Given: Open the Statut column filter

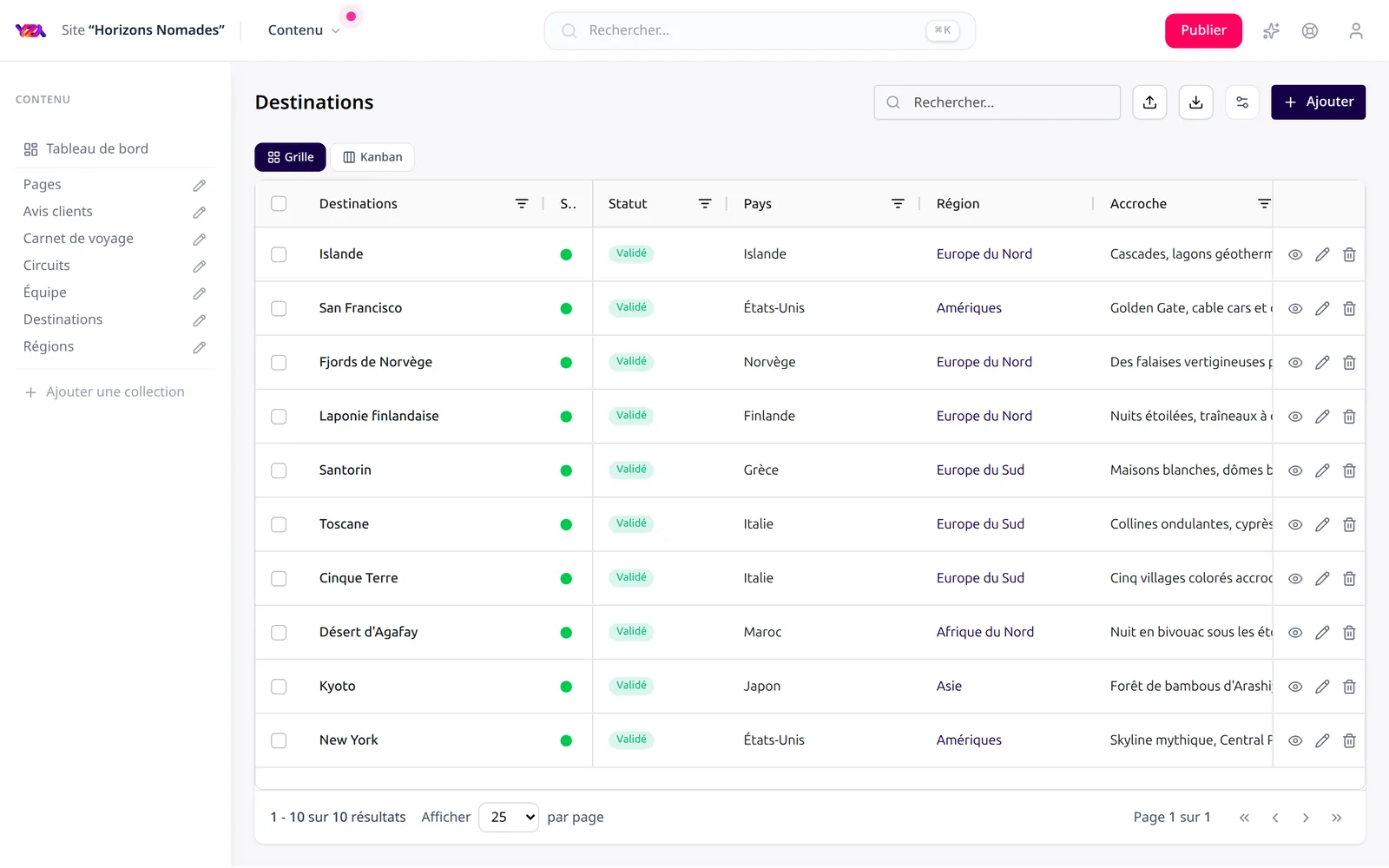Looking at the screenshot, I should [x=705, y=204].
